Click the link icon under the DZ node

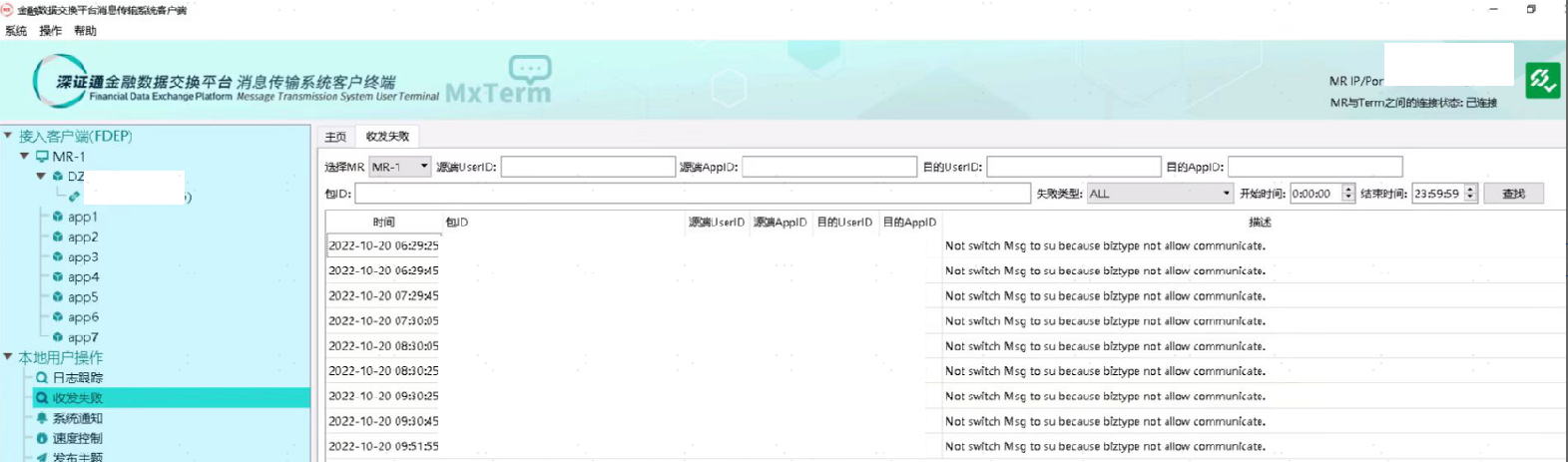click(x=74, y=197)
